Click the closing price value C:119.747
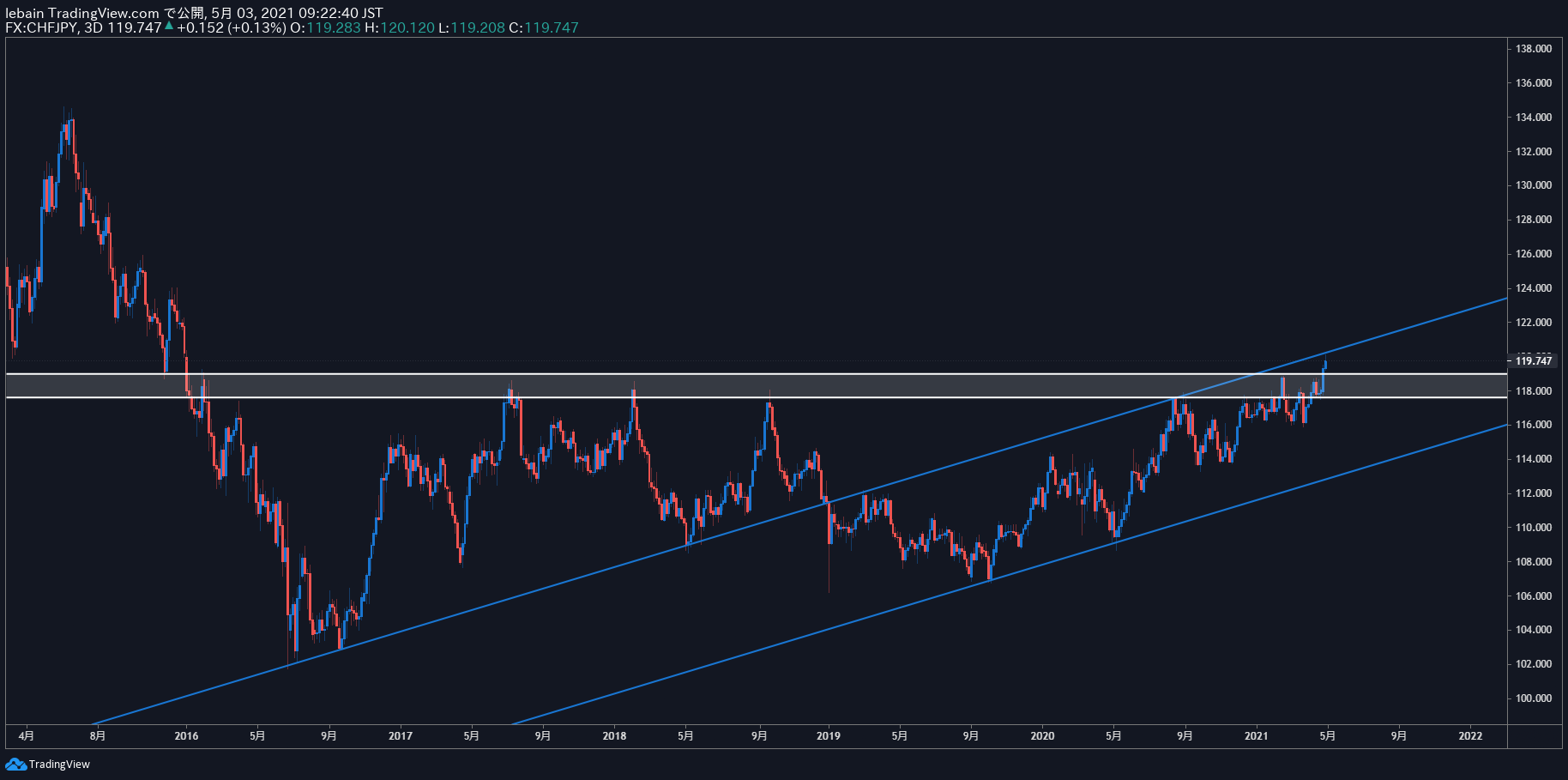Screen dimensions: 1568x780 coord(544,27)
